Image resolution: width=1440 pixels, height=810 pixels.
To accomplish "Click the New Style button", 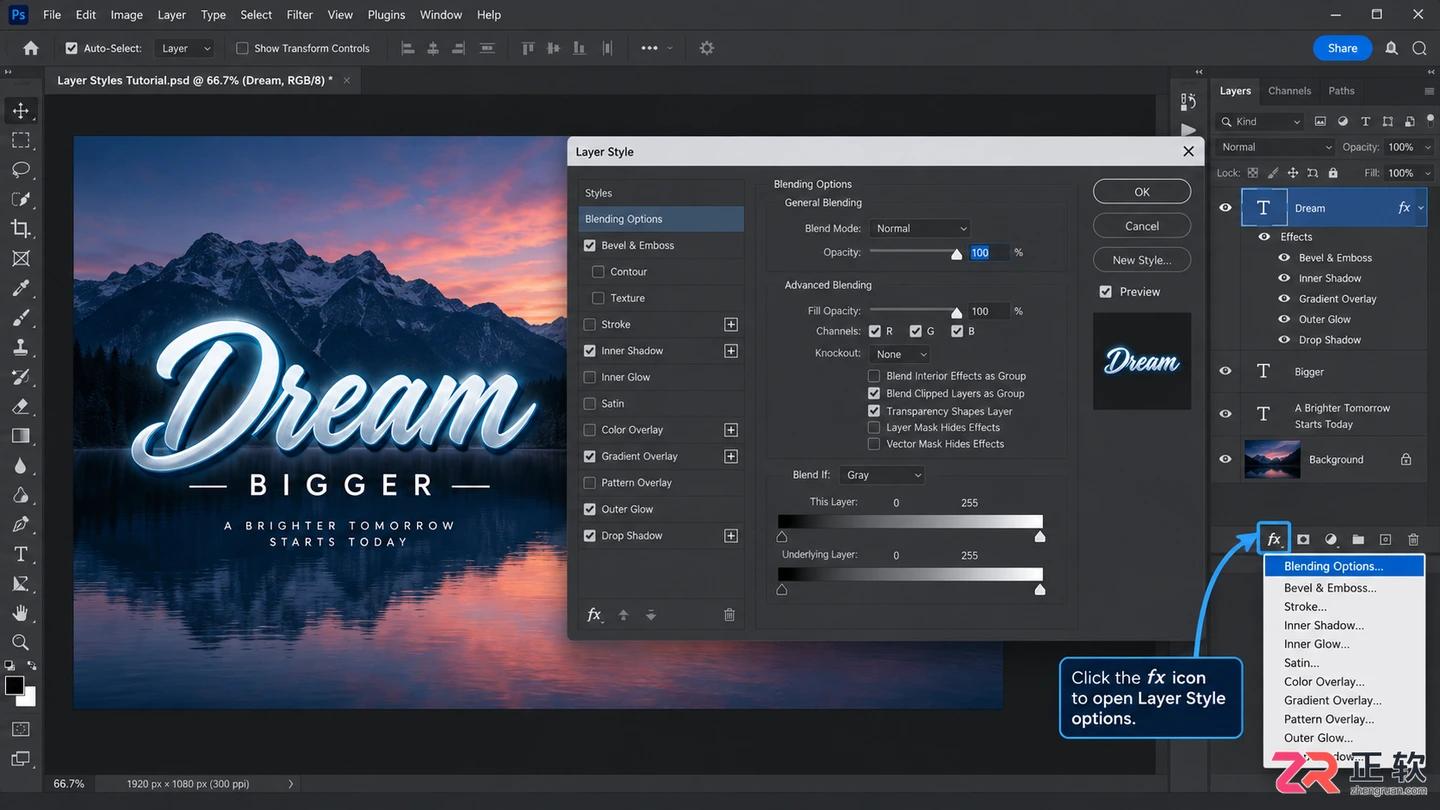I will [x=1142, y=260].
